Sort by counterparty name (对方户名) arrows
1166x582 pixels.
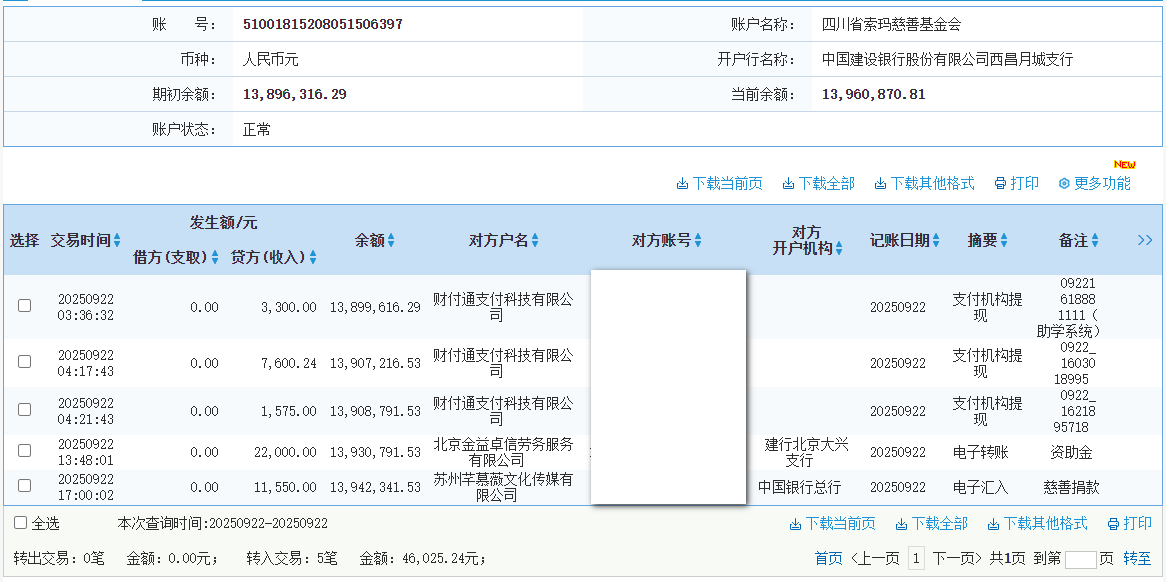pos(535,241)
